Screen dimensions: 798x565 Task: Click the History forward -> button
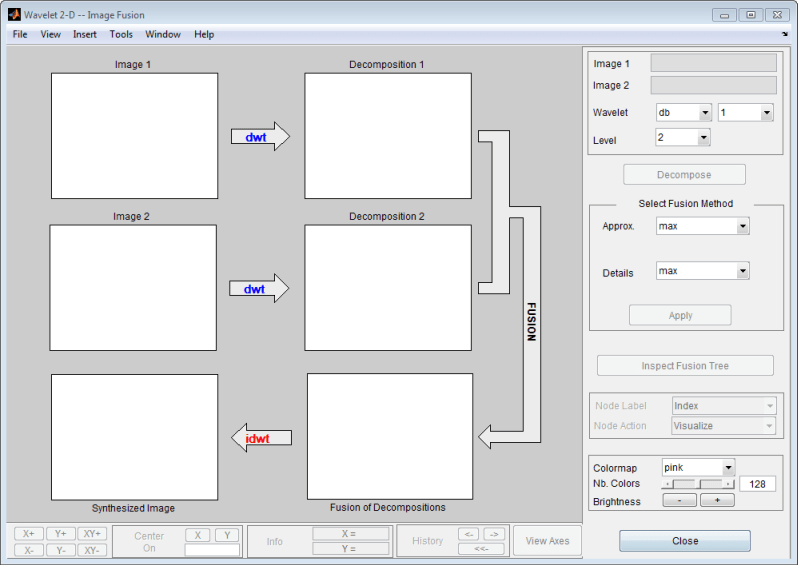494,534
